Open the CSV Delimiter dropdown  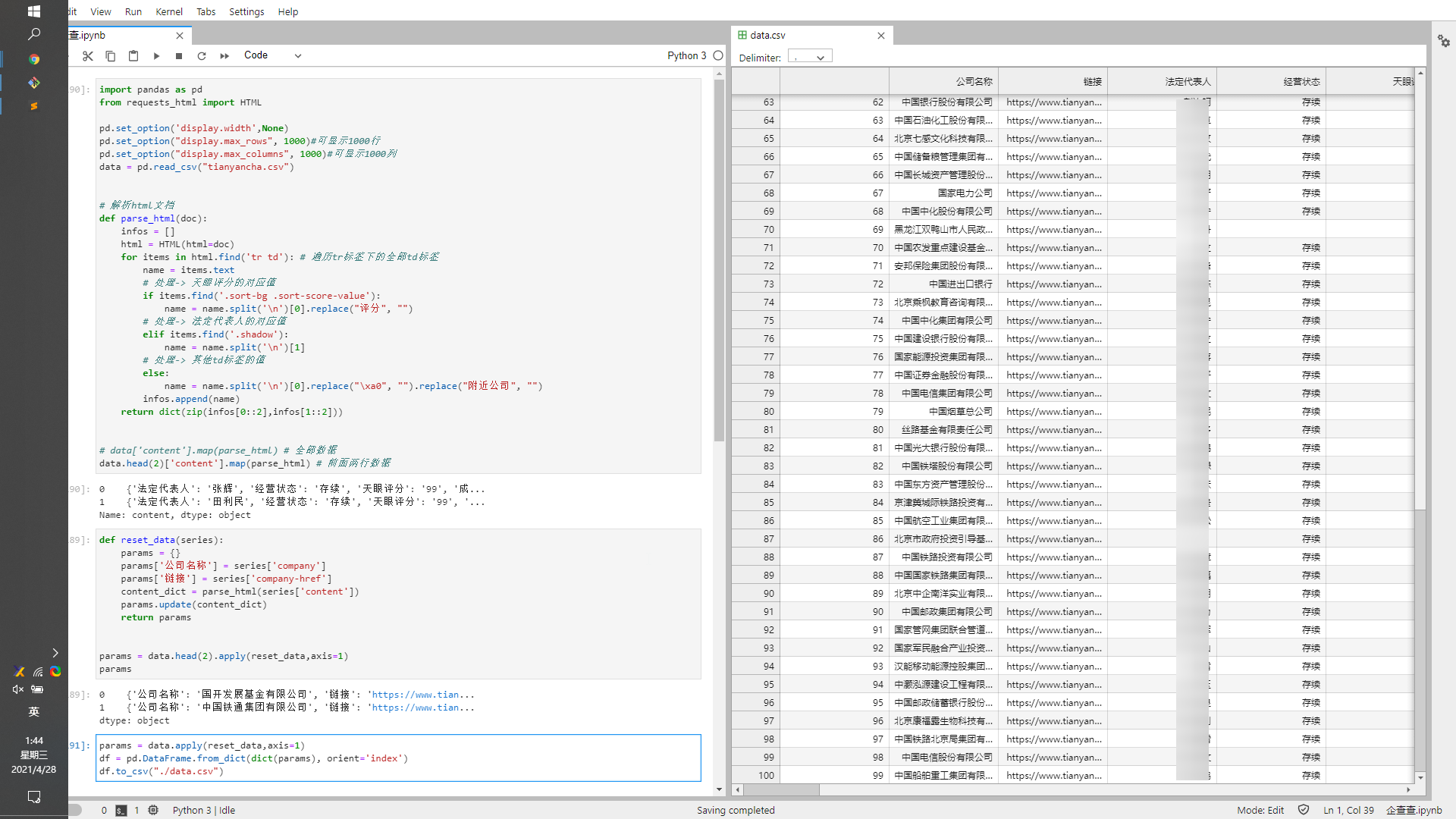coord(810,57)
